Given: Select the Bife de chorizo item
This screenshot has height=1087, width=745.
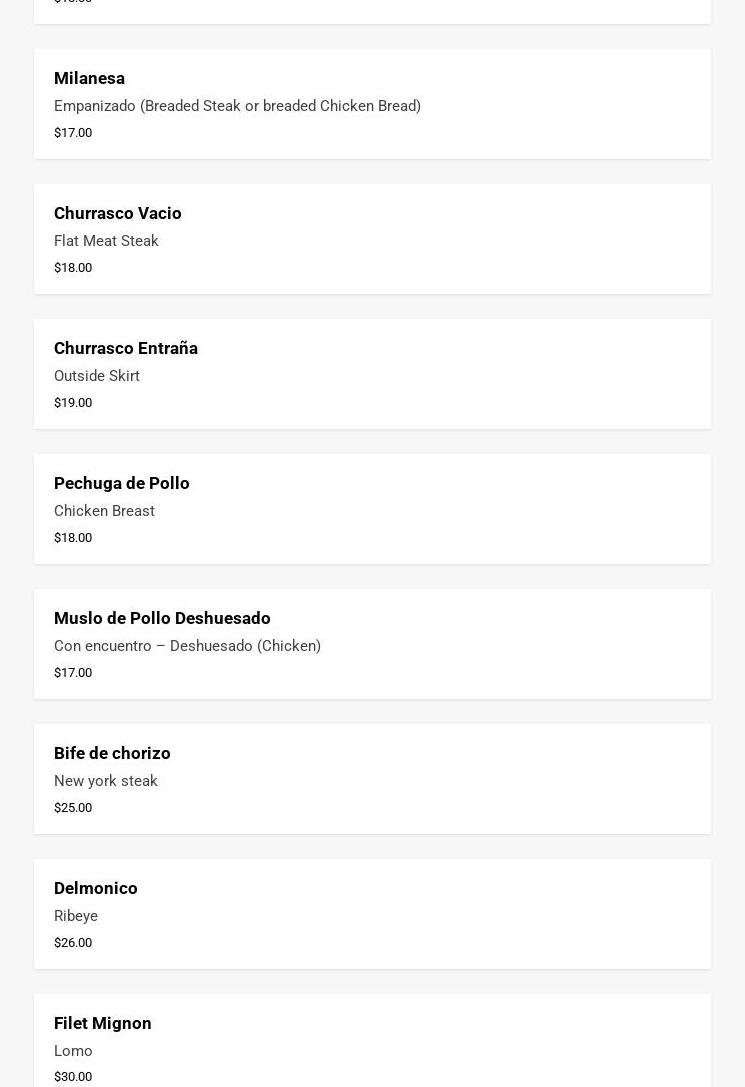Looking at the screenshot, I should [x=372, y=779].
